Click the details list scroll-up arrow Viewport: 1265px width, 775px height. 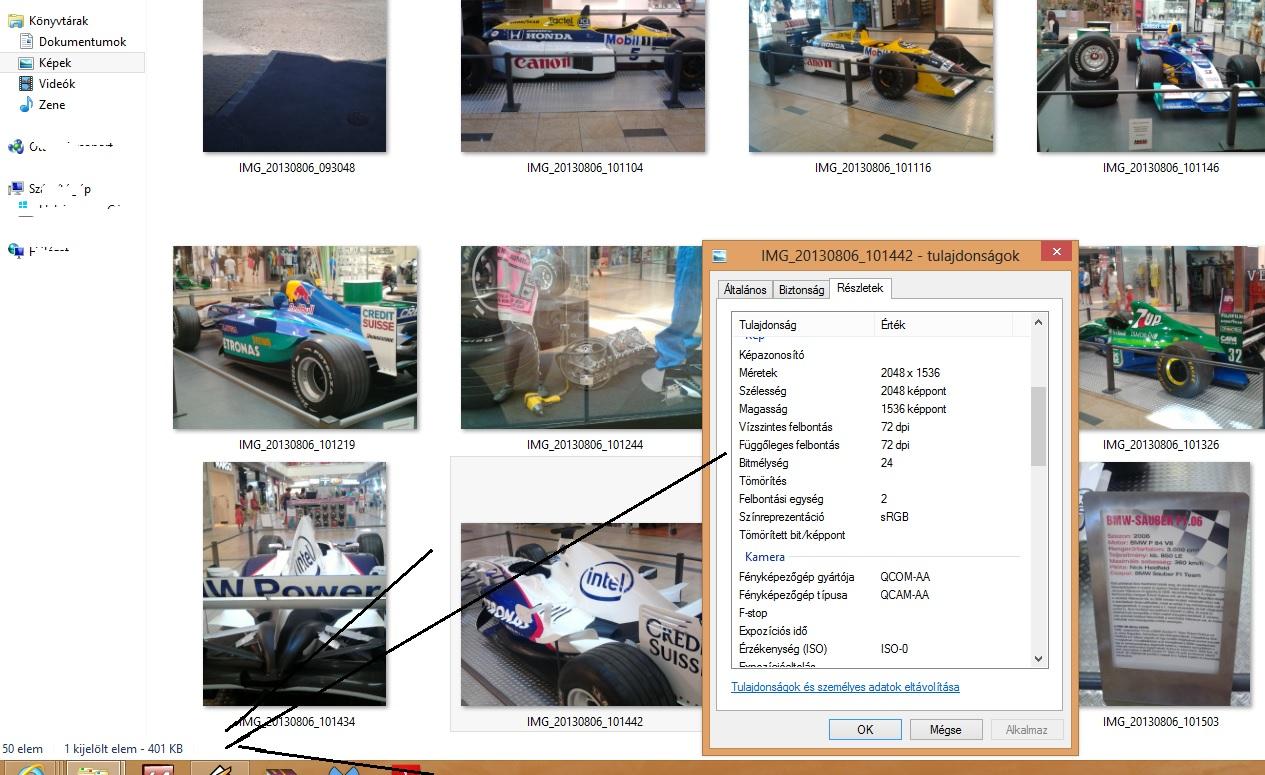point(1038,322)
